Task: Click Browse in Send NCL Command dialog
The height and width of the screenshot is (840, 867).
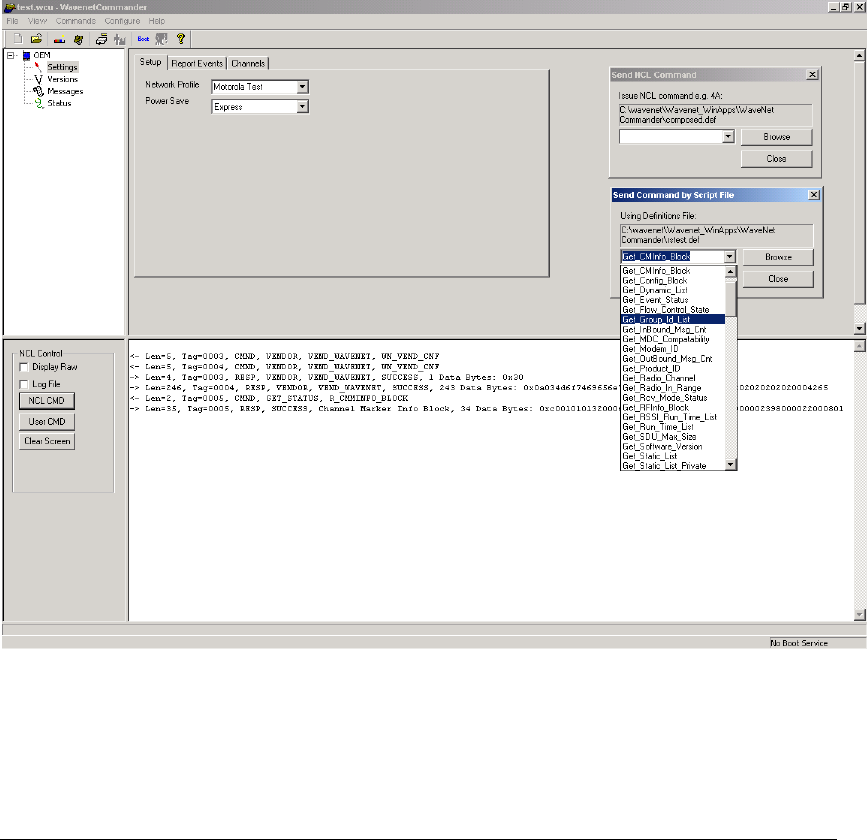Action: pos(776,137)
